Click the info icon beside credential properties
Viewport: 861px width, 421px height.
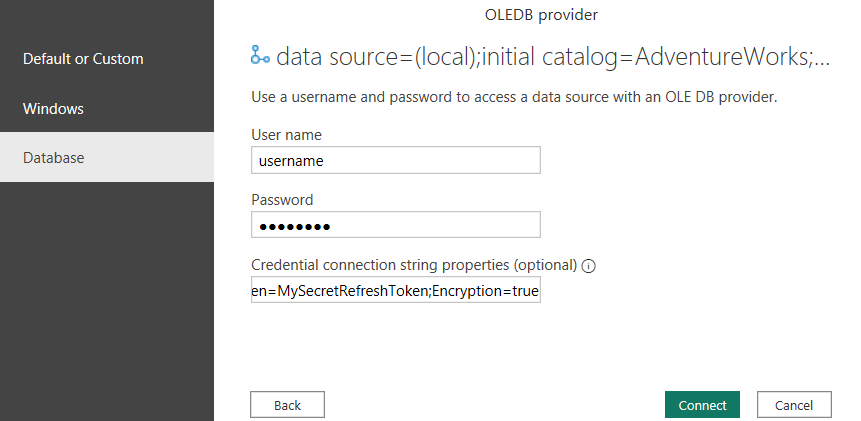[589, 266]
